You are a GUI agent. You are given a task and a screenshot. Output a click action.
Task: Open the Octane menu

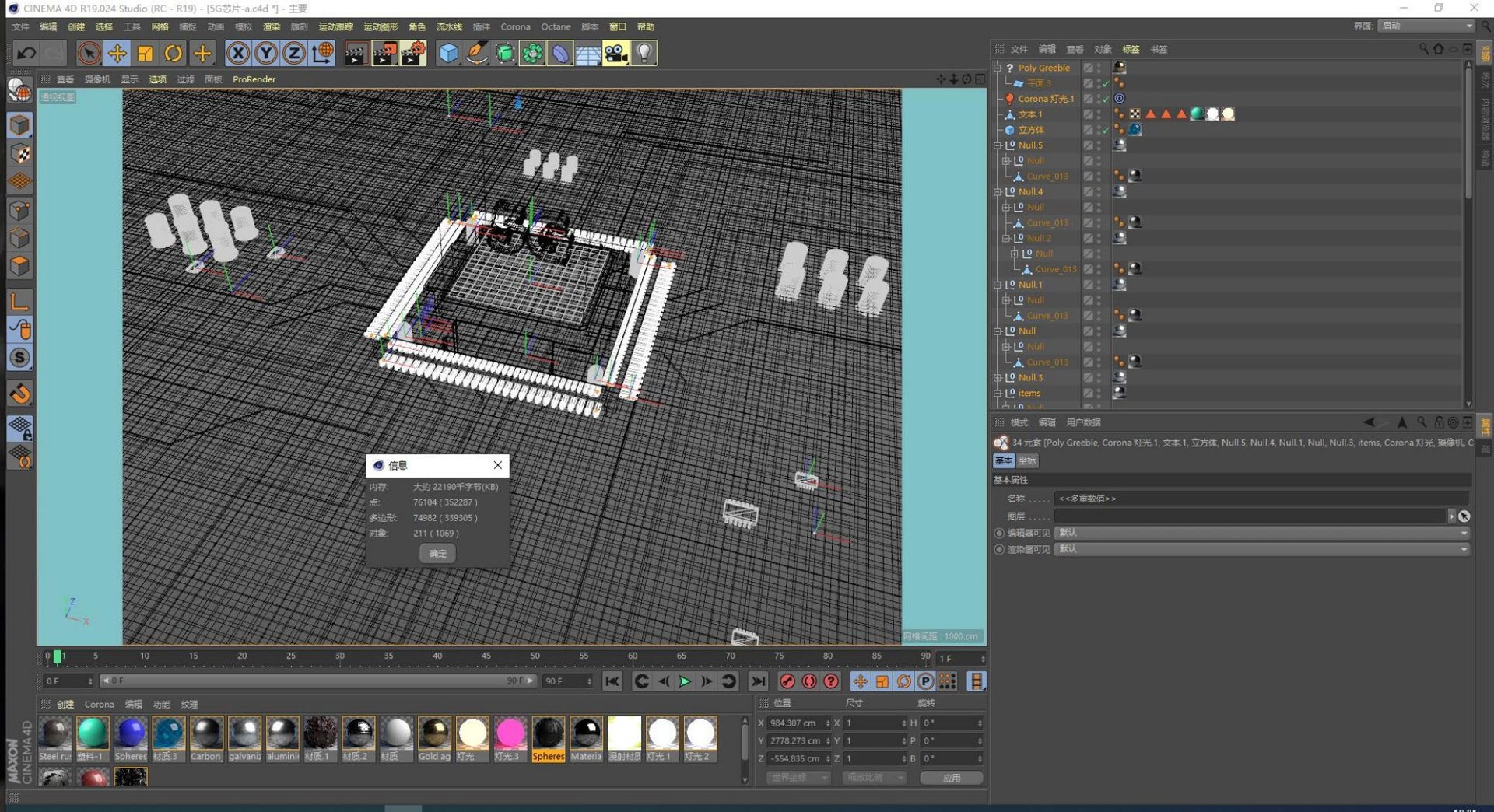[x=556, y=26]
